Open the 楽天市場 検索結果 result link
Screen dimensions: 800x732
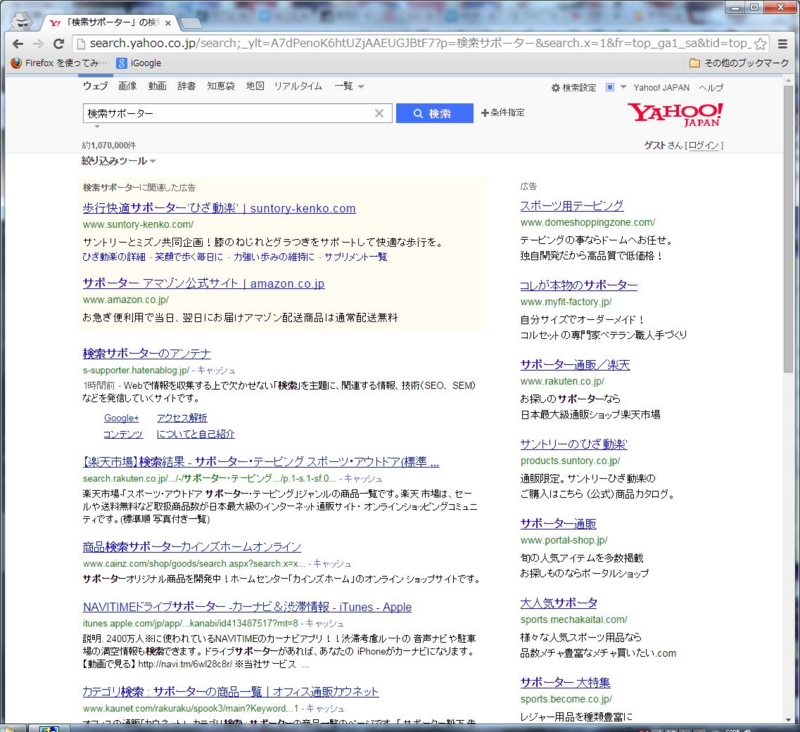[x=261, y=462]
